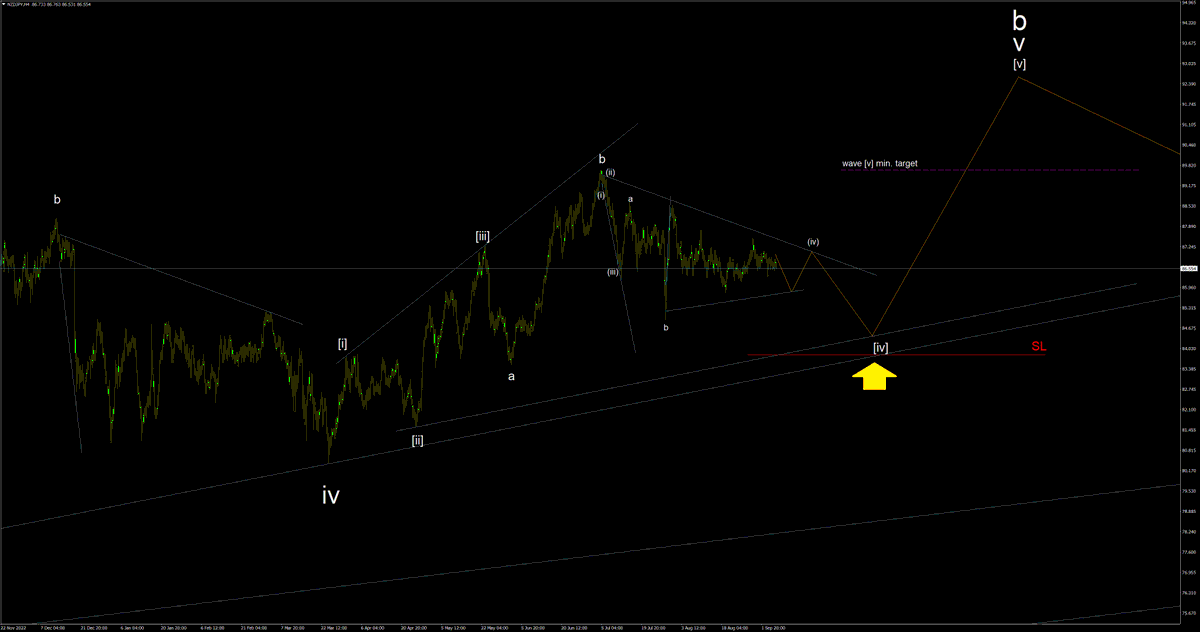Screen dimensions: 1200x632
Task: Click the large iv label bottom center
Action: [330, 494]
